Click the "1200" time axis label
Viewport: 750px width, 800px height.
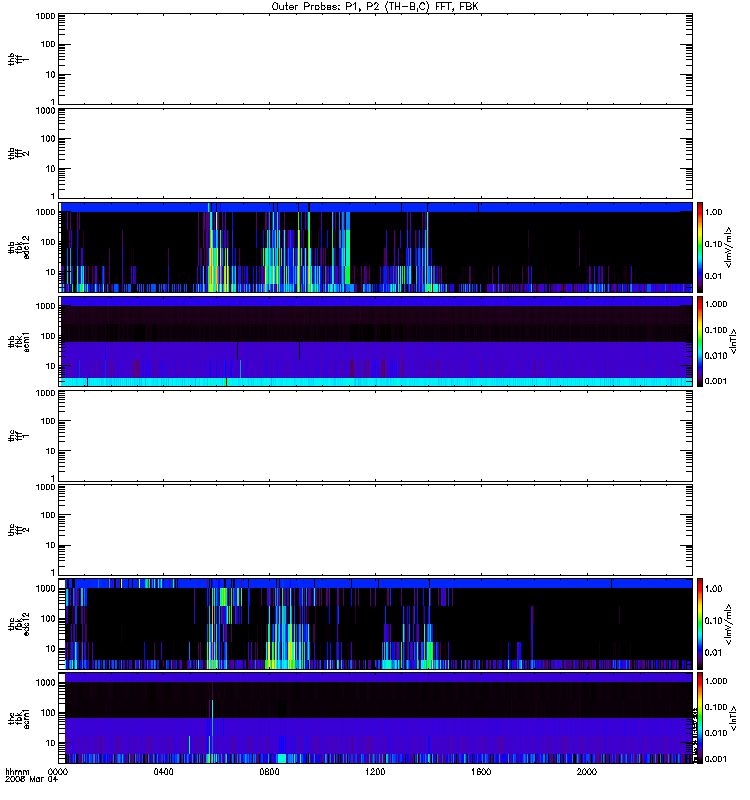point(375,772)
